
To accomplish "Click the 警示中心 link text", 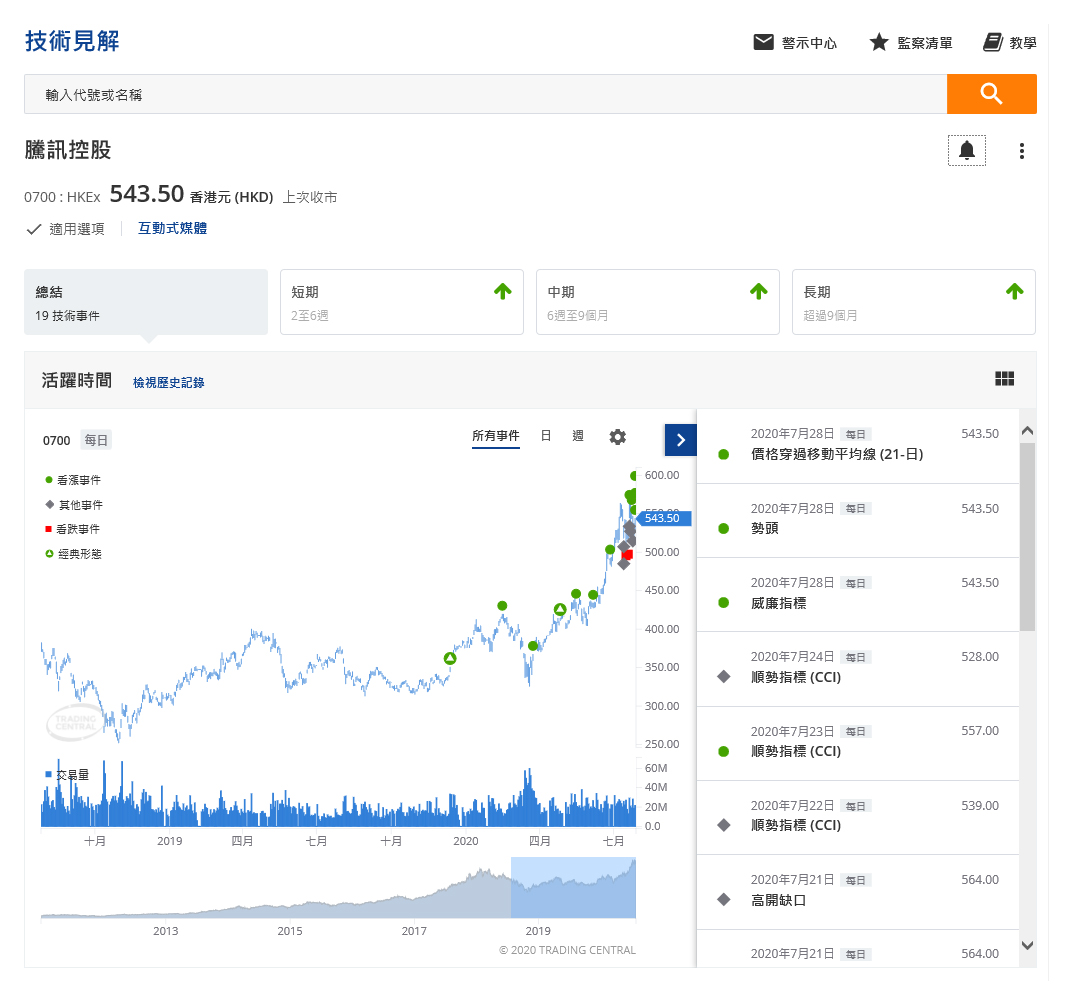I will (x=809, y=43).
